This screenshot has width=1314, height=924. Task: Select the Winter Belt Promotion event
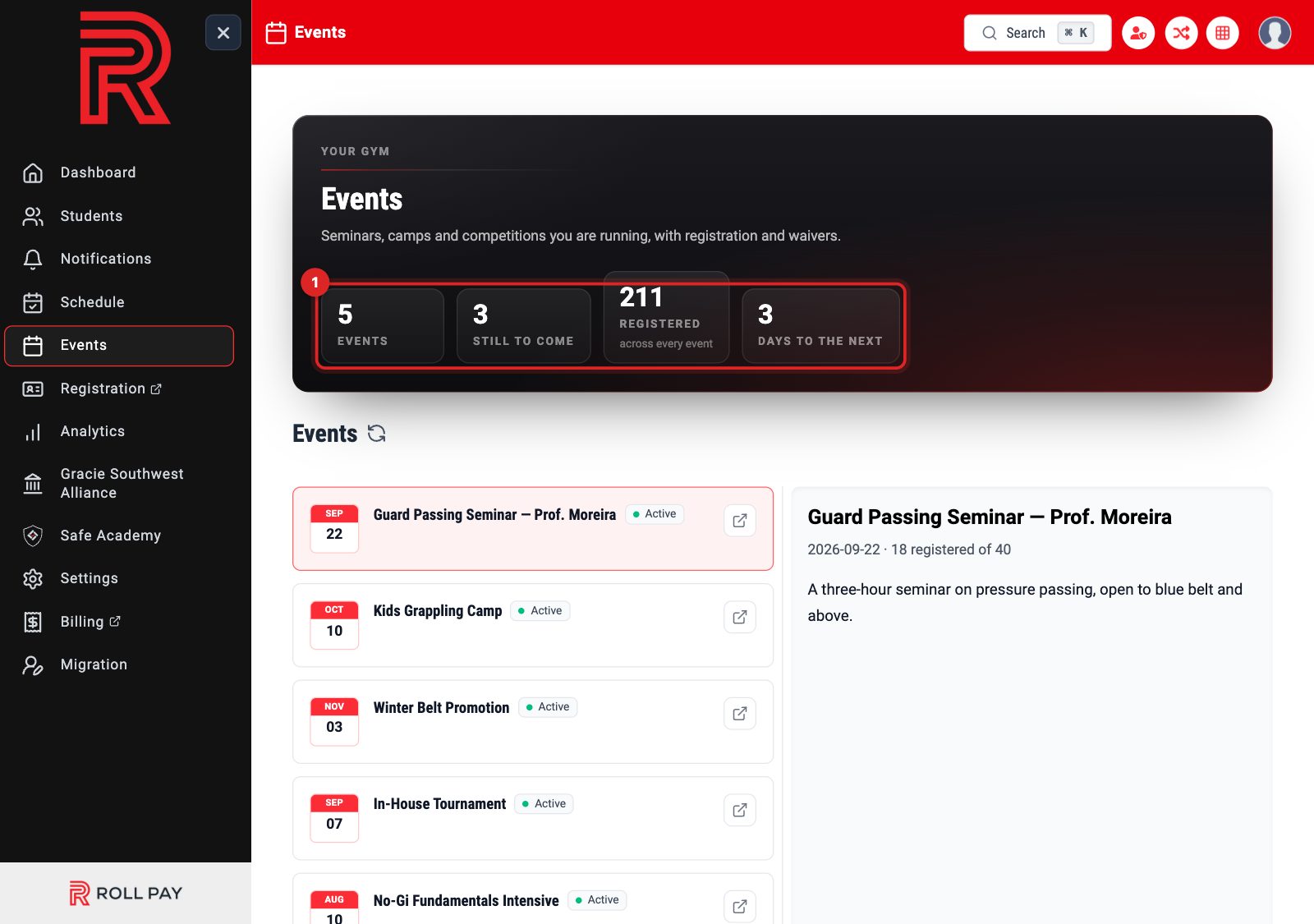(533, 722)
